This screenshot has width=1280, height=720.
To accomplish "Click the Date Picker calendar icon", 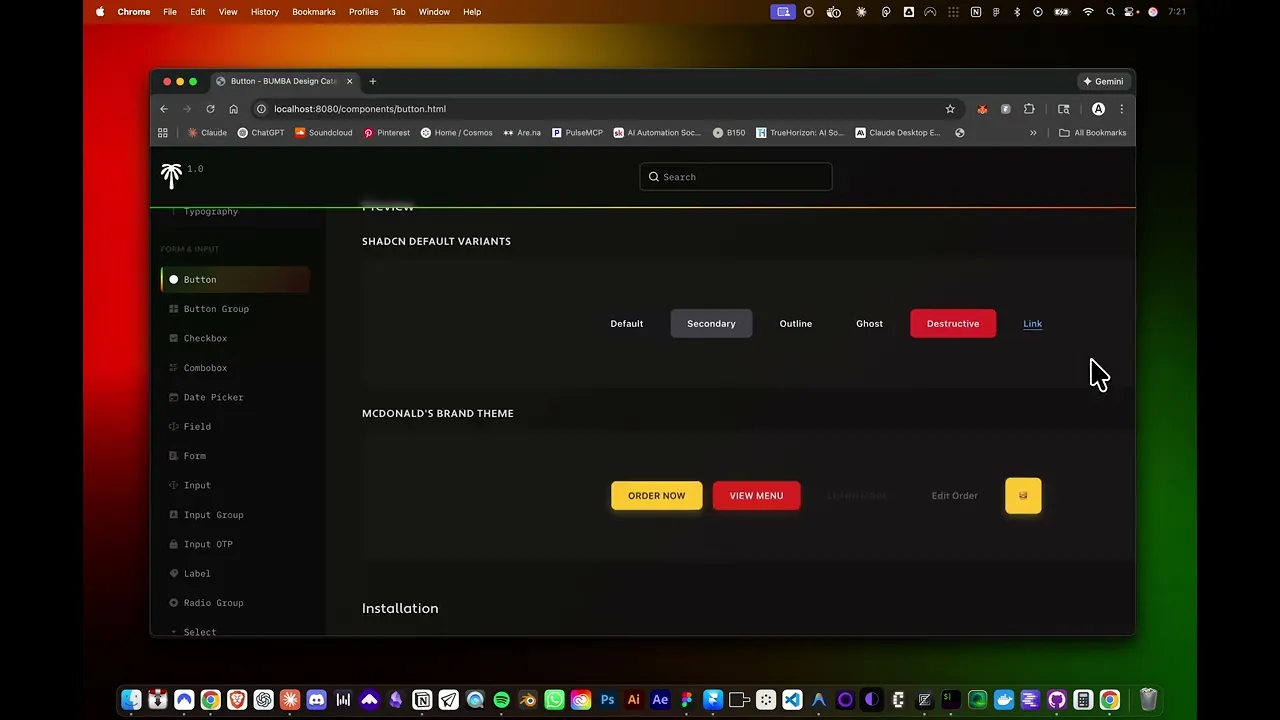I will point(174,397).
